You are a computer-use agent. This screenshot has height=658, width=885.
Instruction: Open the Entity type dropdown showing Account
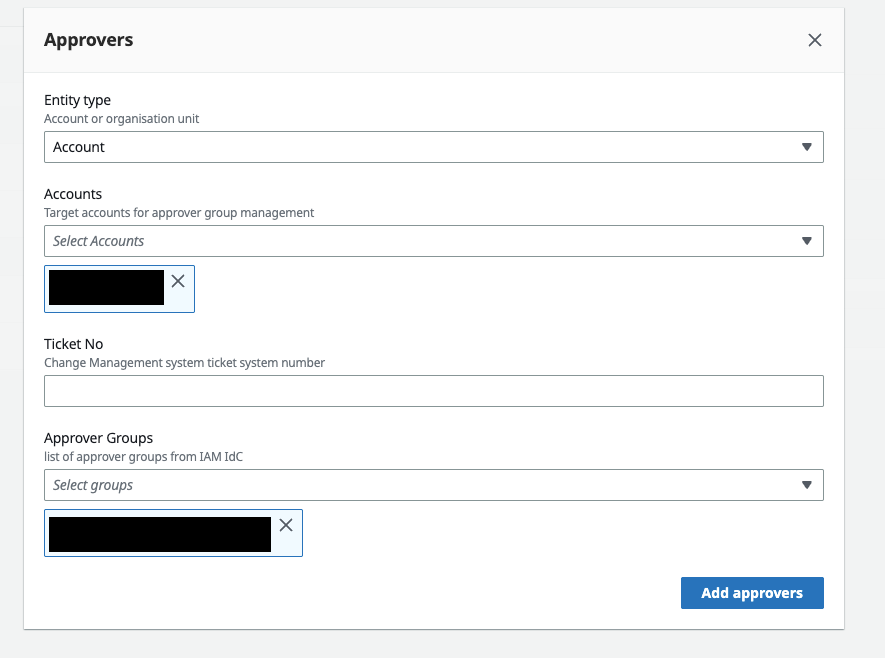click(x=420, y=147)
